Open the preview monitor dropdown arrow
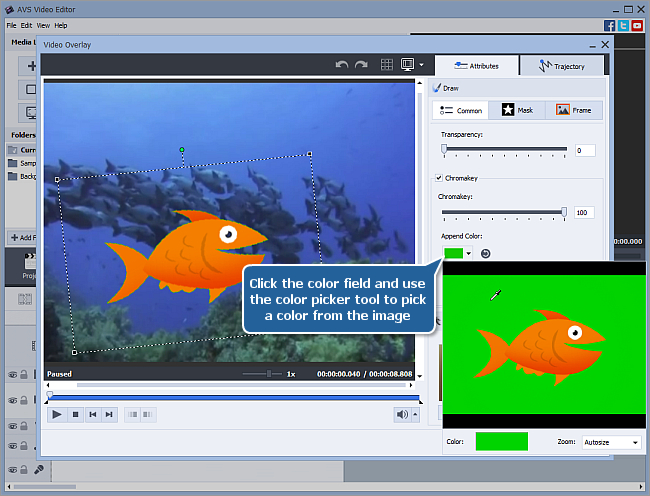The image size is (650, 496). 422,65
